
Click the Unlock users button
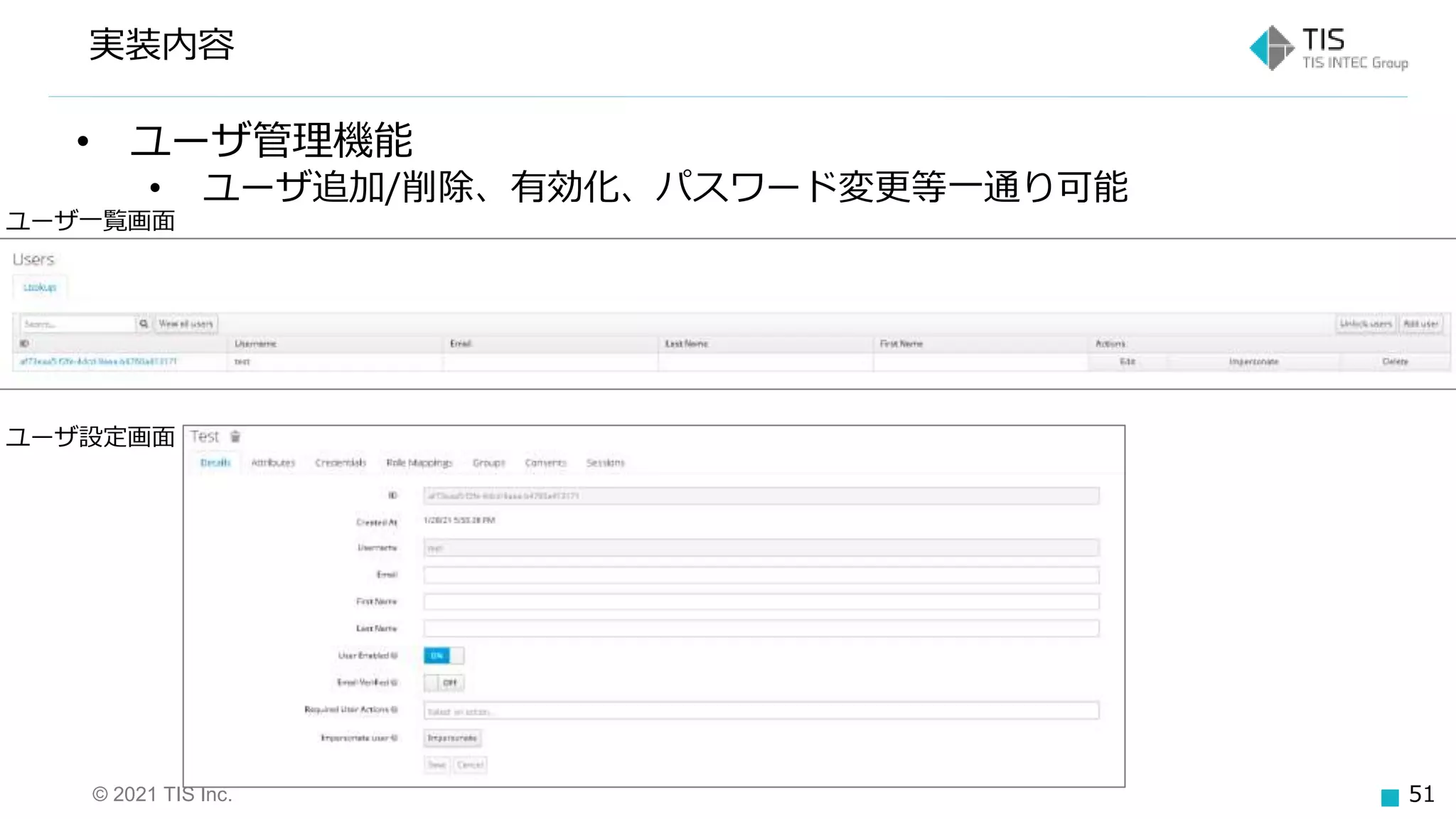coord(1366,324)
